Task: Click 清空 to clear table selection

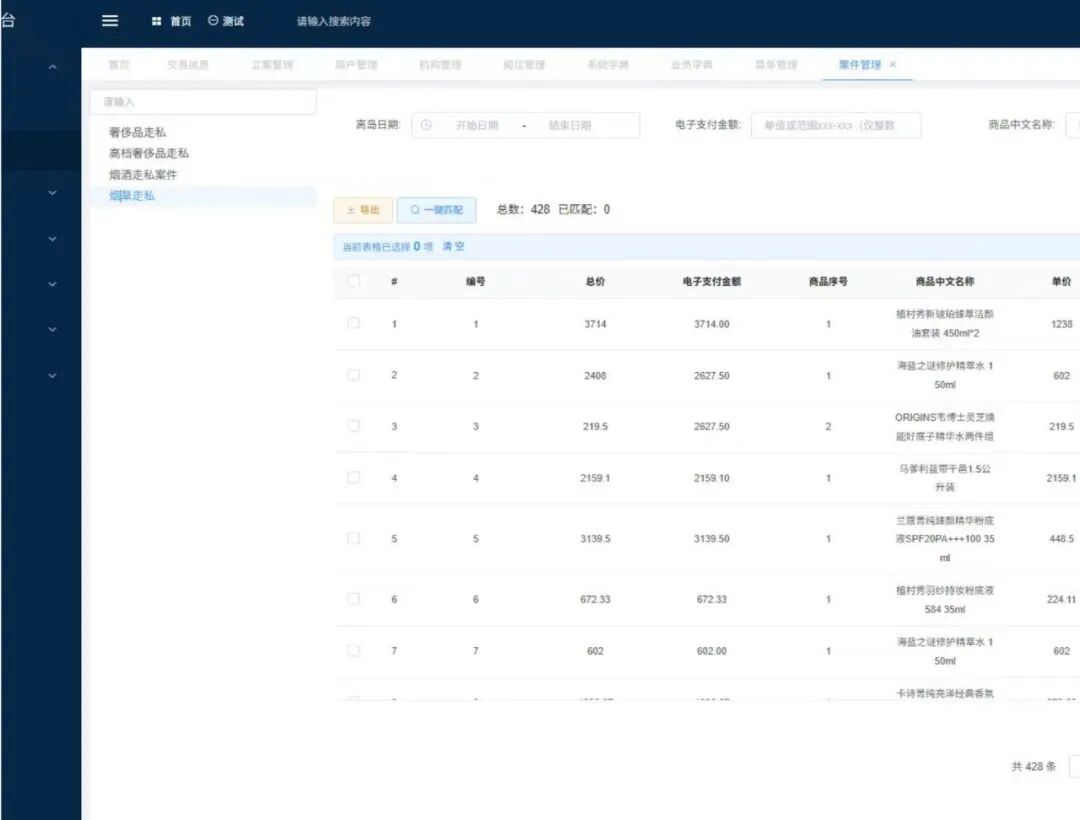Action: tap(453, 246)
